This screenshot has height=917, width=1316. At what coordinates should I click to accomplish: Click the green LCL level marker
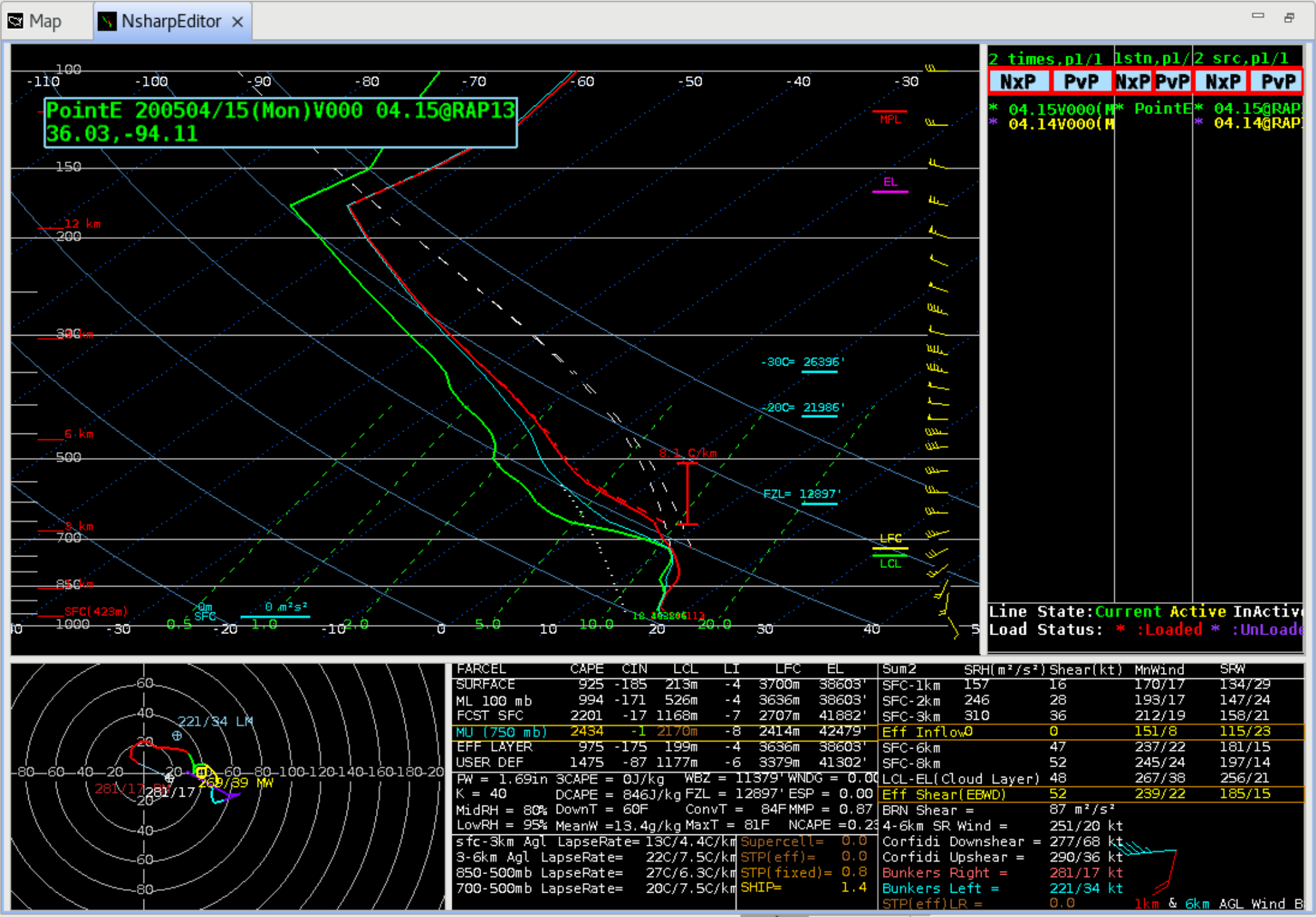[891, 561]
